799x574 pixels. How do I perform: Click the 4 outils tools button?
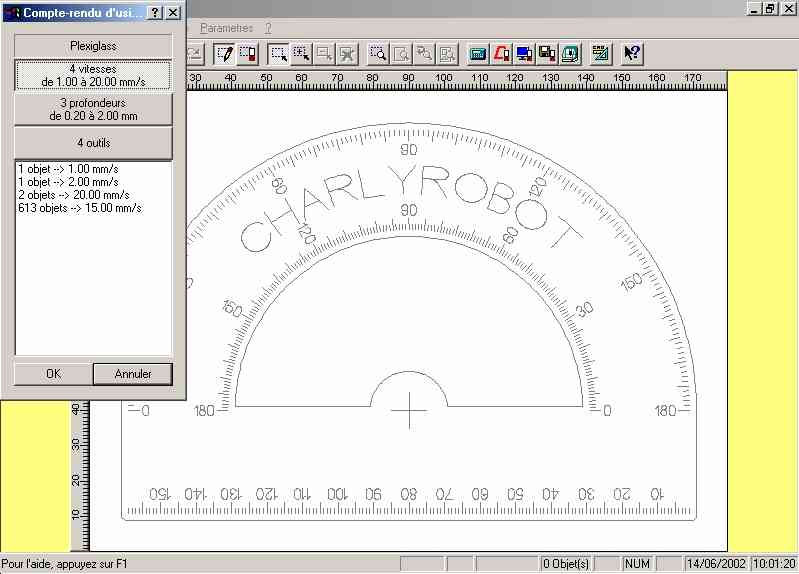pyautogui.click(x=93, y=143)
